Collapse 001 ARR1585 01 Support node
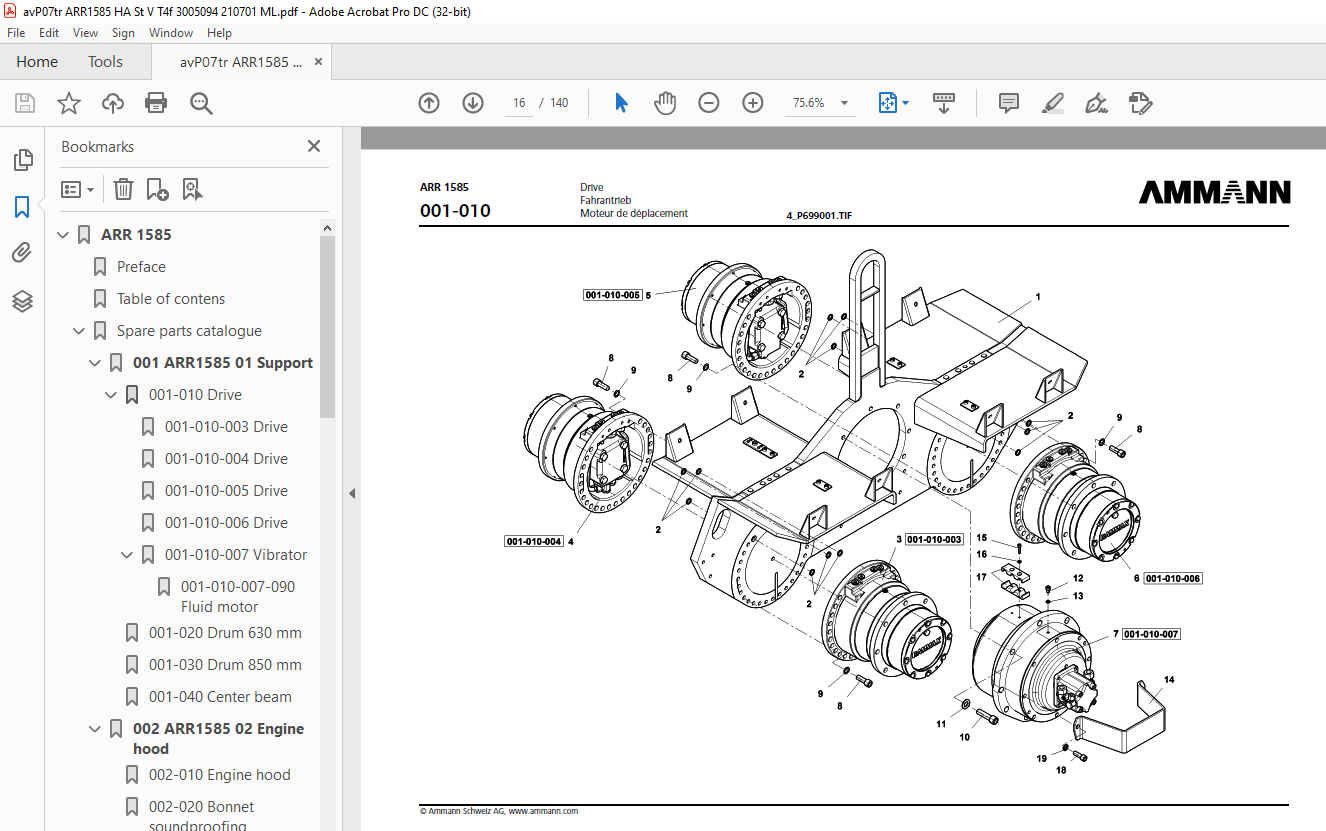The height and width of the screenshot is (831, 1326). 95,363
